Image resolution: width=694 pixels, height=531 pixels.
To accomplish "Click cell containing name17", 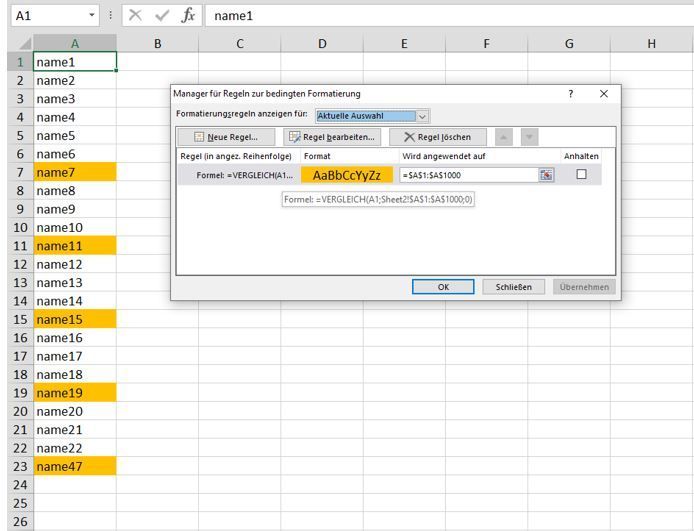I will [75, 356].
